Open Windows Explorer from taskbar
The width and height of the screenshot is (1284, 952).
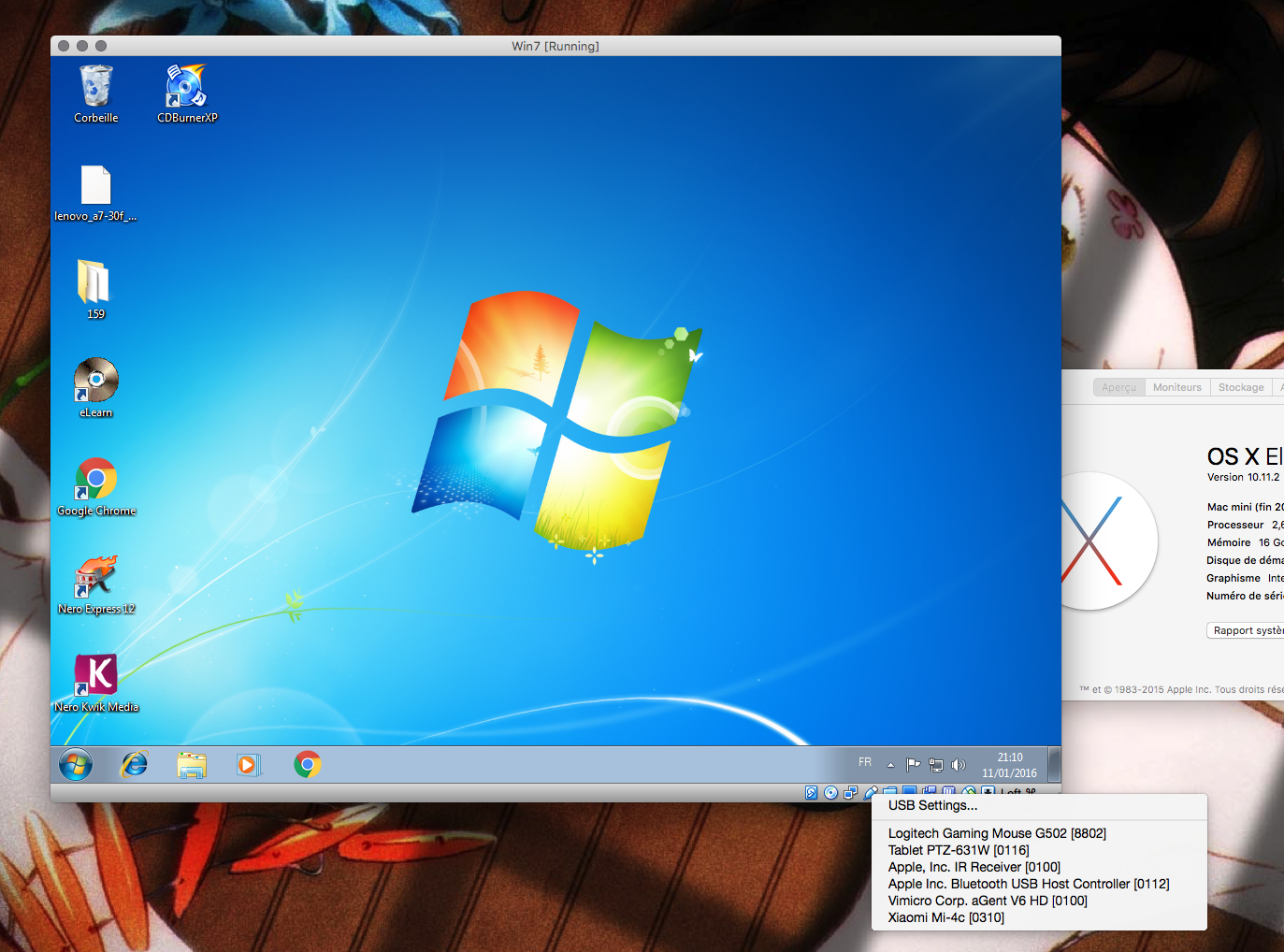pos(192,765)
